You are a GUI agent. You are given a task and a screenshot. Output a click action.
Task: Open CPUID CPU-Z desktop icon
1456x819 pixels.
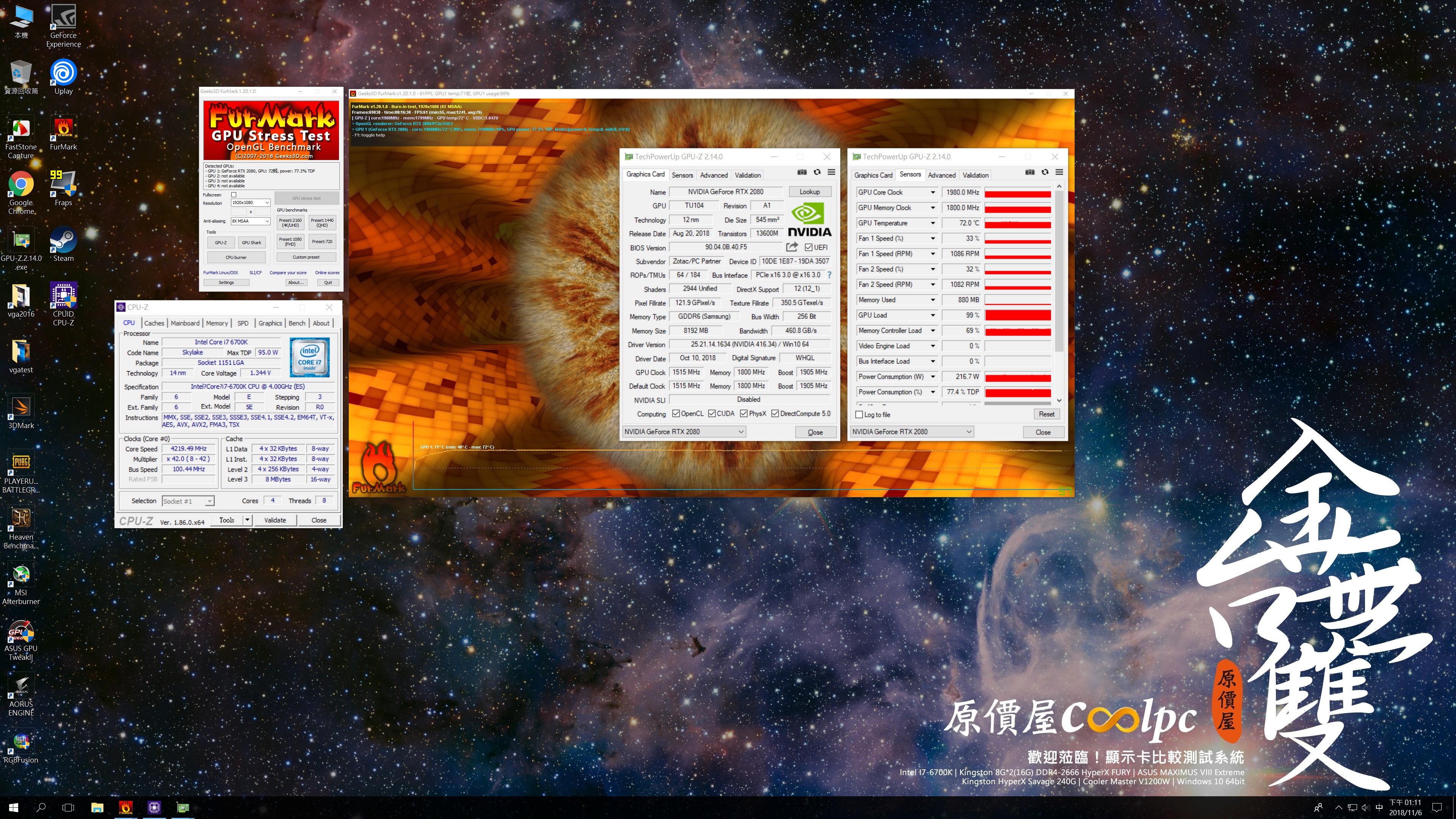63,304
